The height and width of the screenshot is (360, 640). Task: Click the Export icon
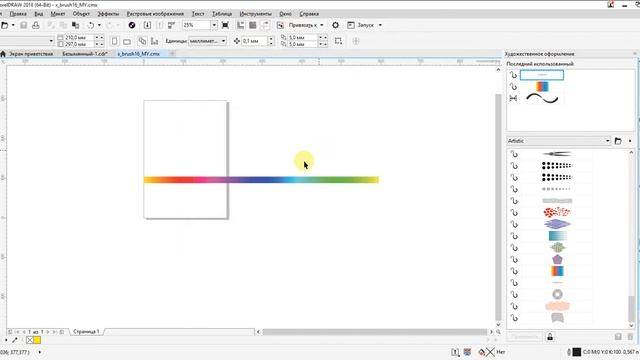coord(160,25)
